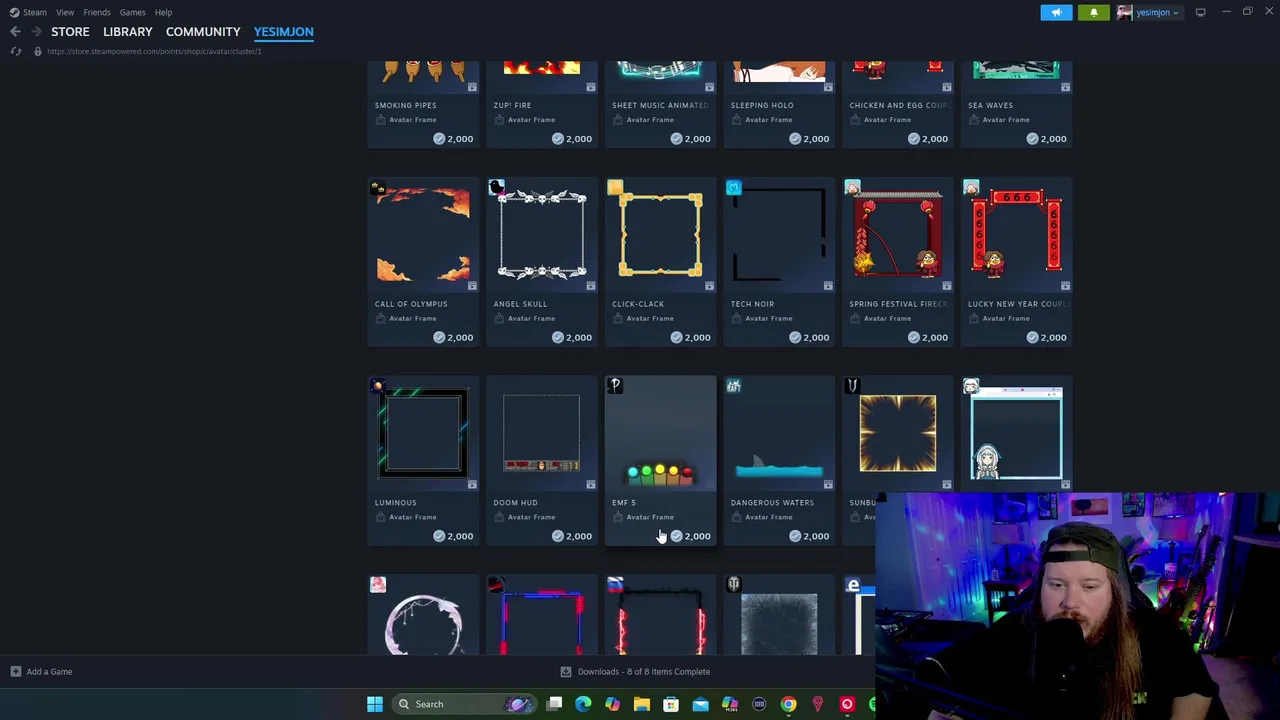Click the game icon on Dangerous Waters card
This screenshot has width=1280, height=720.
[x=734, y=386]
